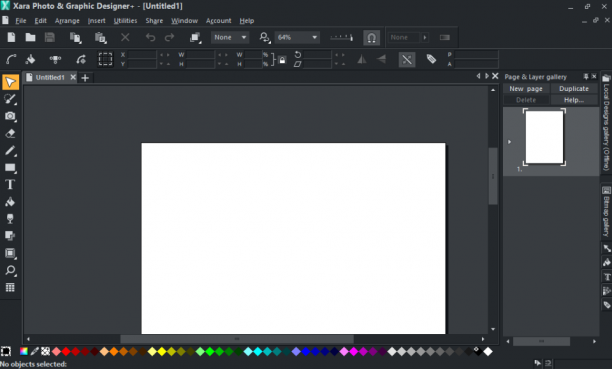Click the Flip vertical icon

[381, 59]
